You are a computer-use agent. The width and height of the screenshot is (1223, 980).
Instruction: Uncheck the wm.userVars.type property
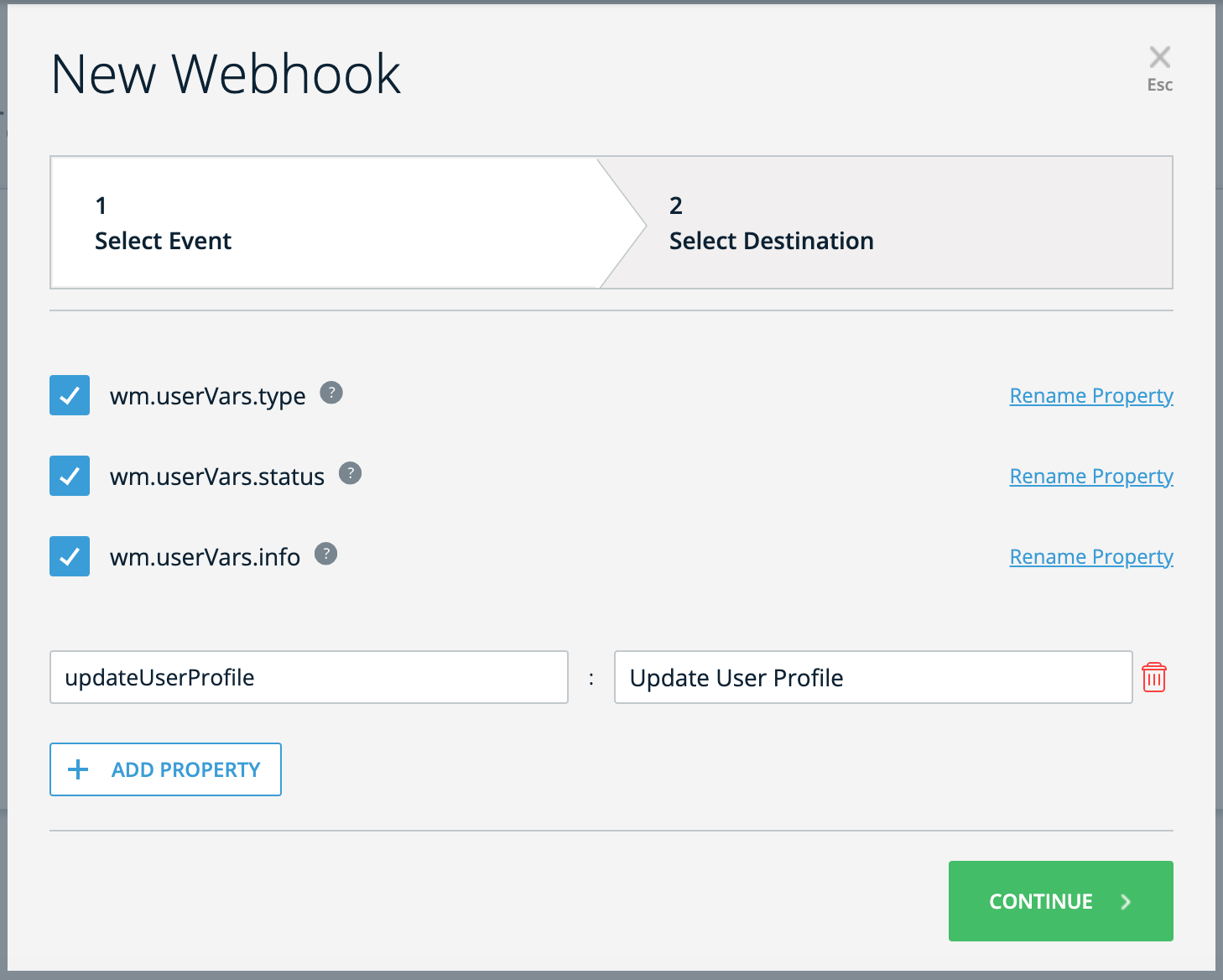click(69, 394)
